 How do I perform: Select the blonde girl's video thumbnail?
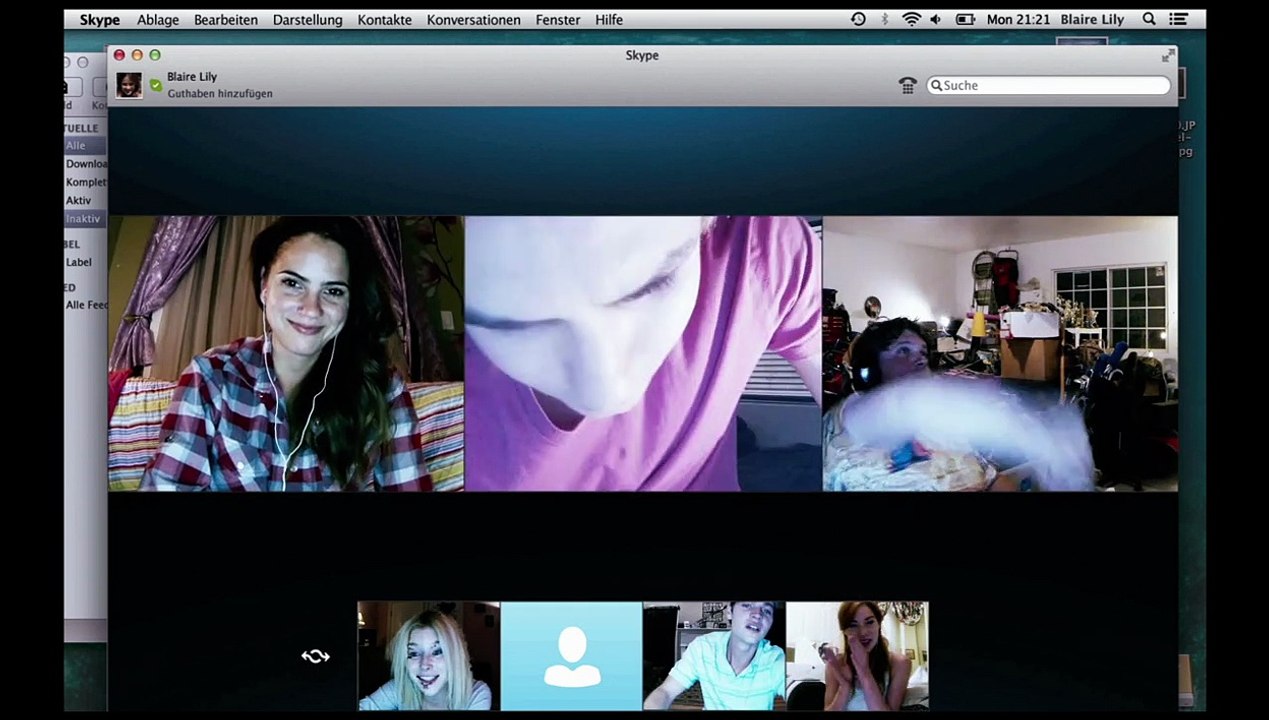(x=428, y=656)
